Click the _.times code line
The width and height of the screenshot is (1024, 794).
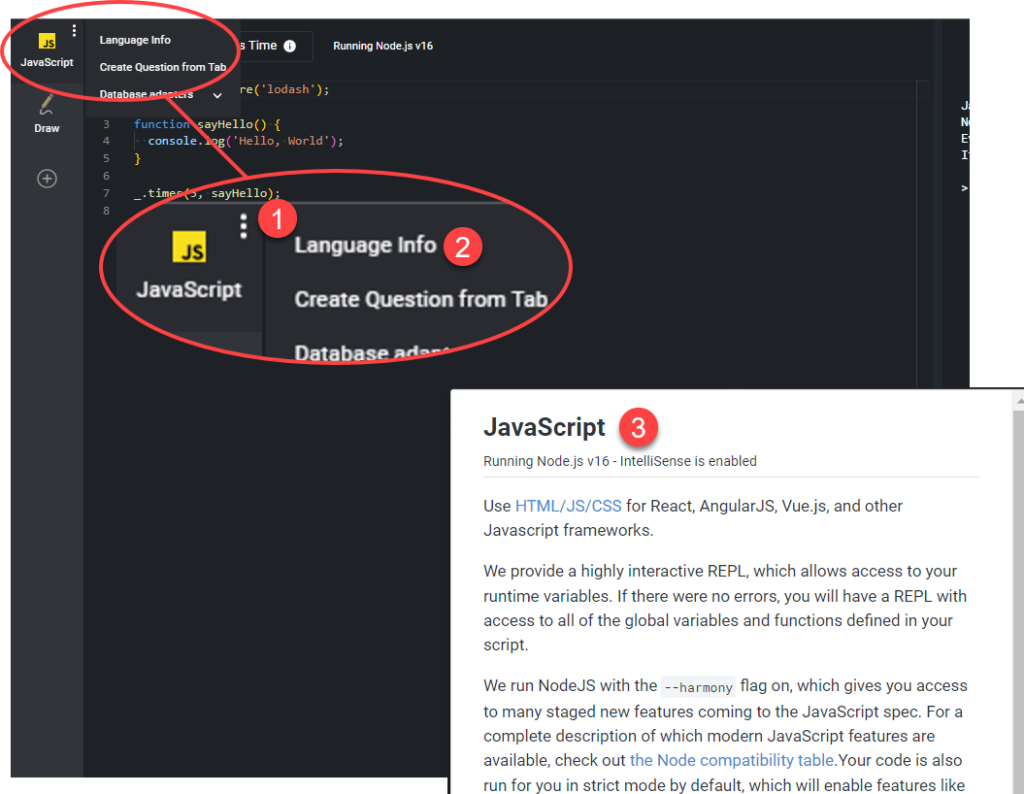coord(207,193)
